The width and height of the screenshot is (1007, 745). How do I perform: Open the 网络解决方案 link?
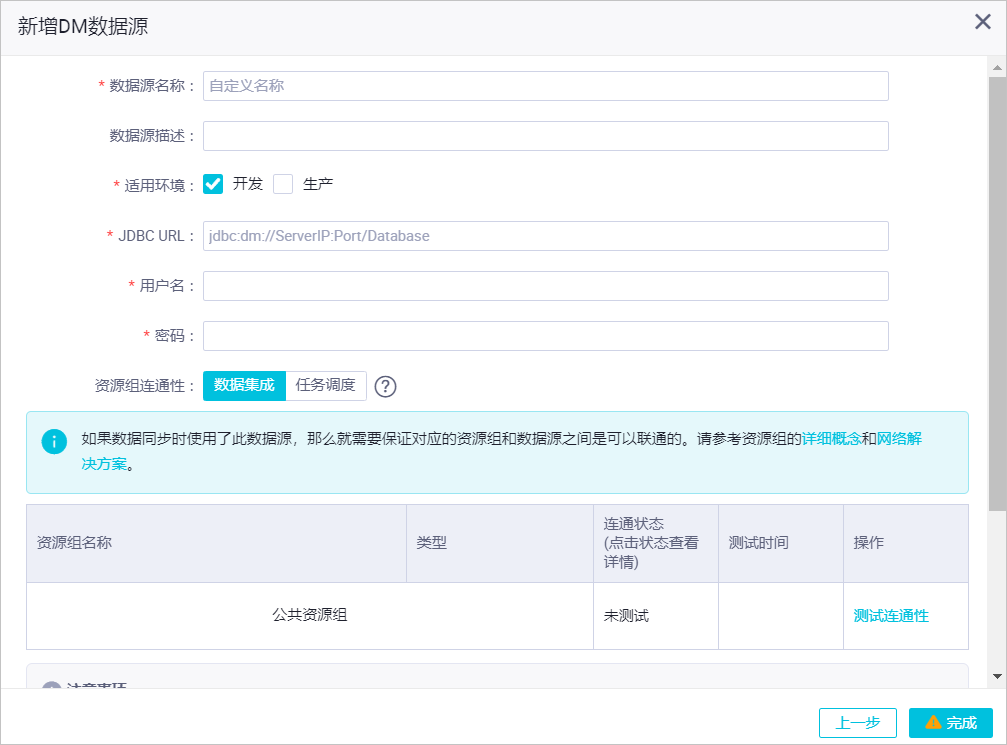click(899, 439)
